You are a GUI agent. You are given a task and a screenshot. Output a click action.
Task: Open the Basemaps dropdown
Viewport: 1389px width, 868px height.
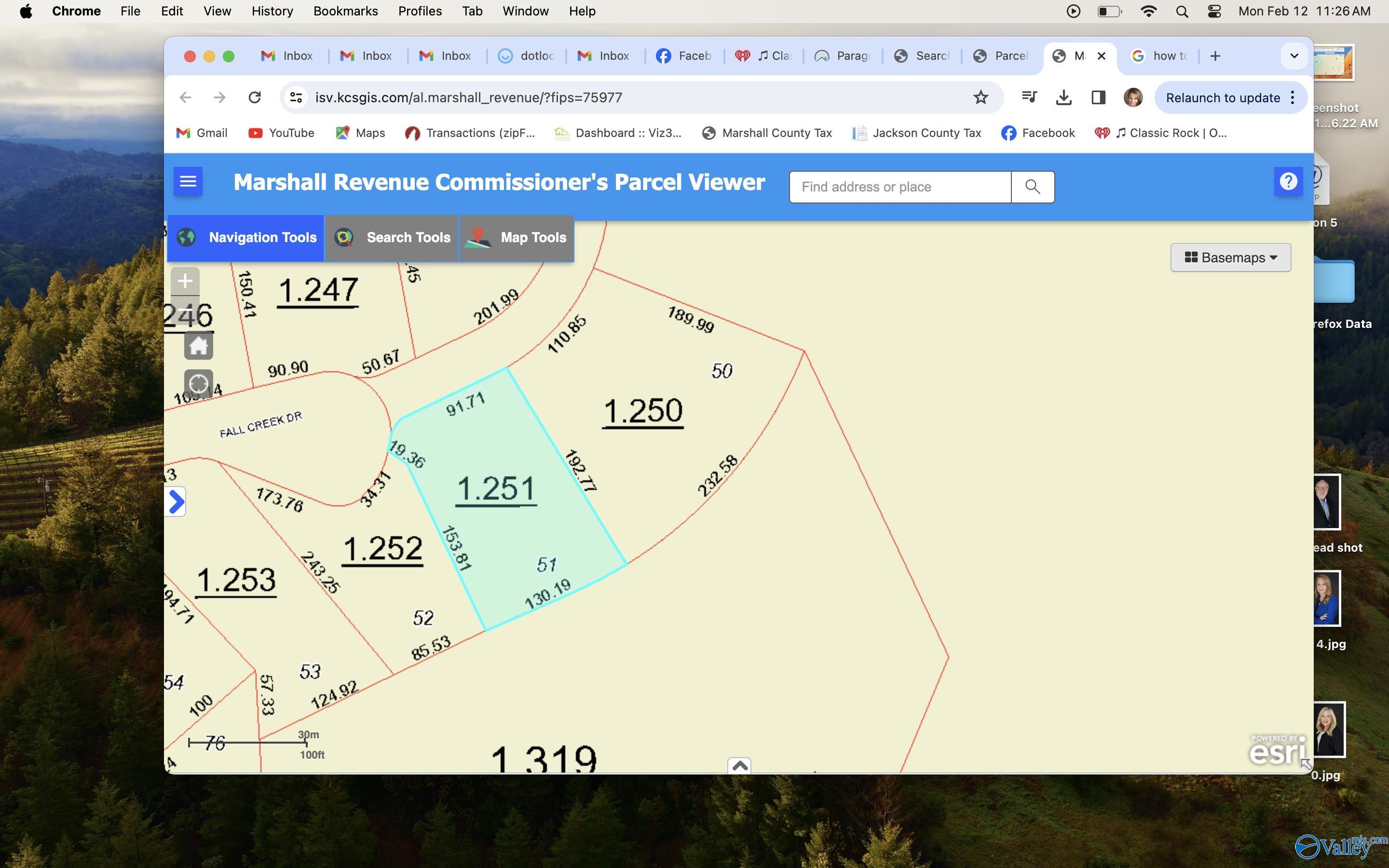click(1231, 258)
